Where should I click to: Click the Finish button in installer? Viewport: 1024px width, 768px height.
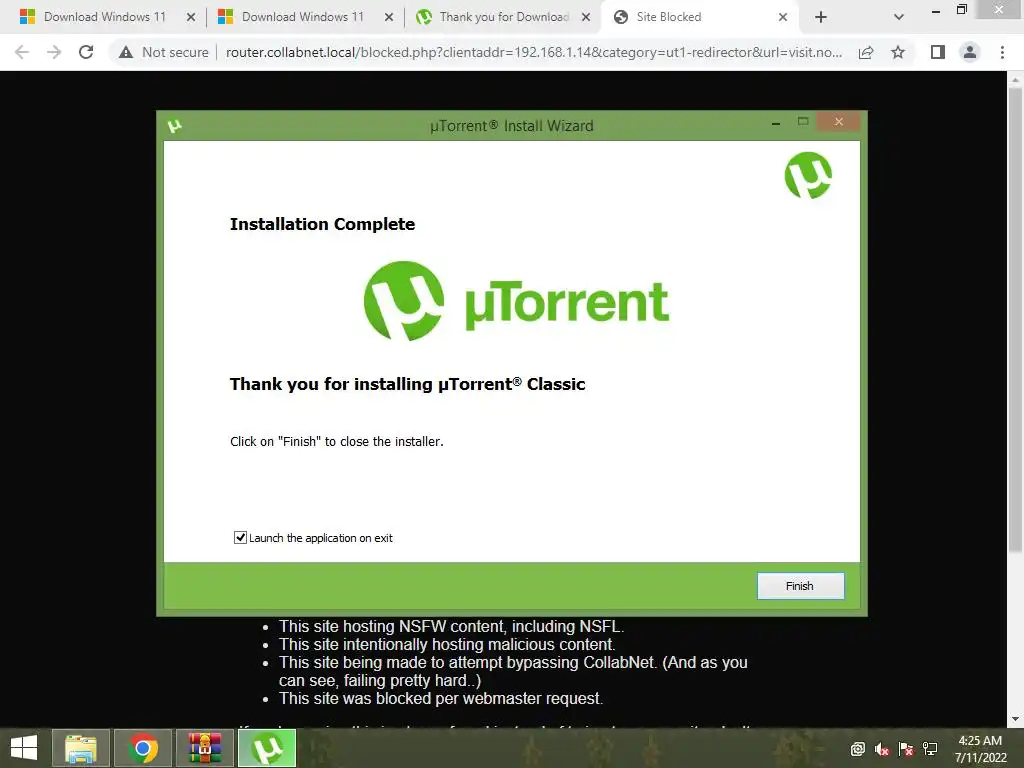click(800, 586)
